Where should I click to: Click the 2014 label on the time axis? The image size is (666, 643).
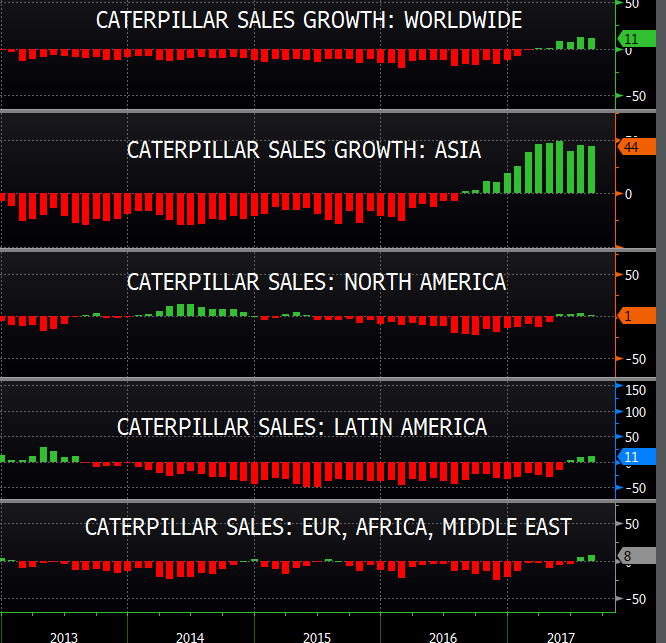(190, 637)
